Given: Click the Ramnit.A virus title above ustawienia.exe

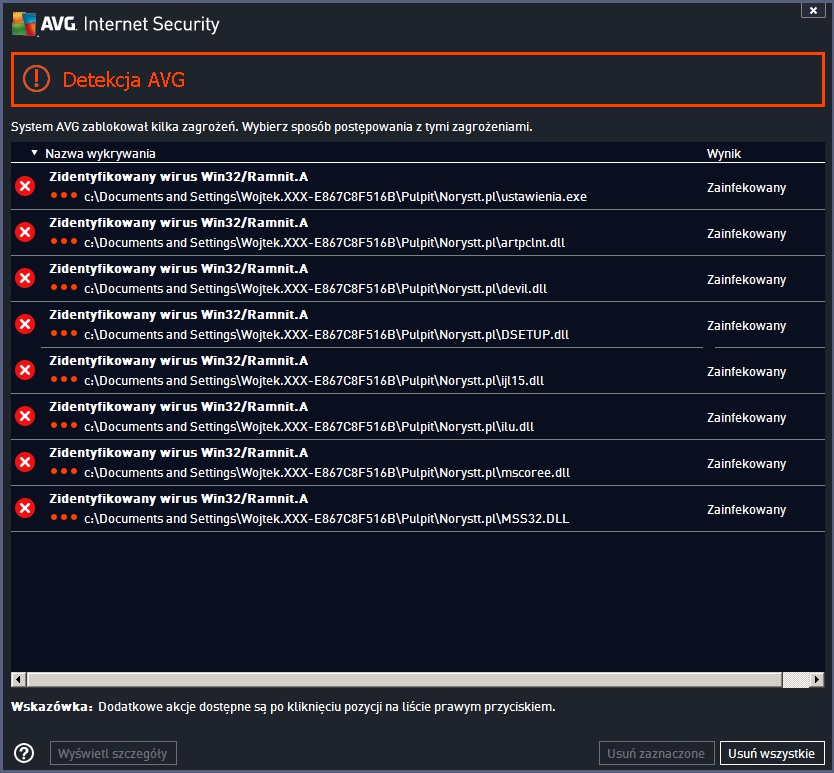Looking at the screenshot, I should pos(179,177).
